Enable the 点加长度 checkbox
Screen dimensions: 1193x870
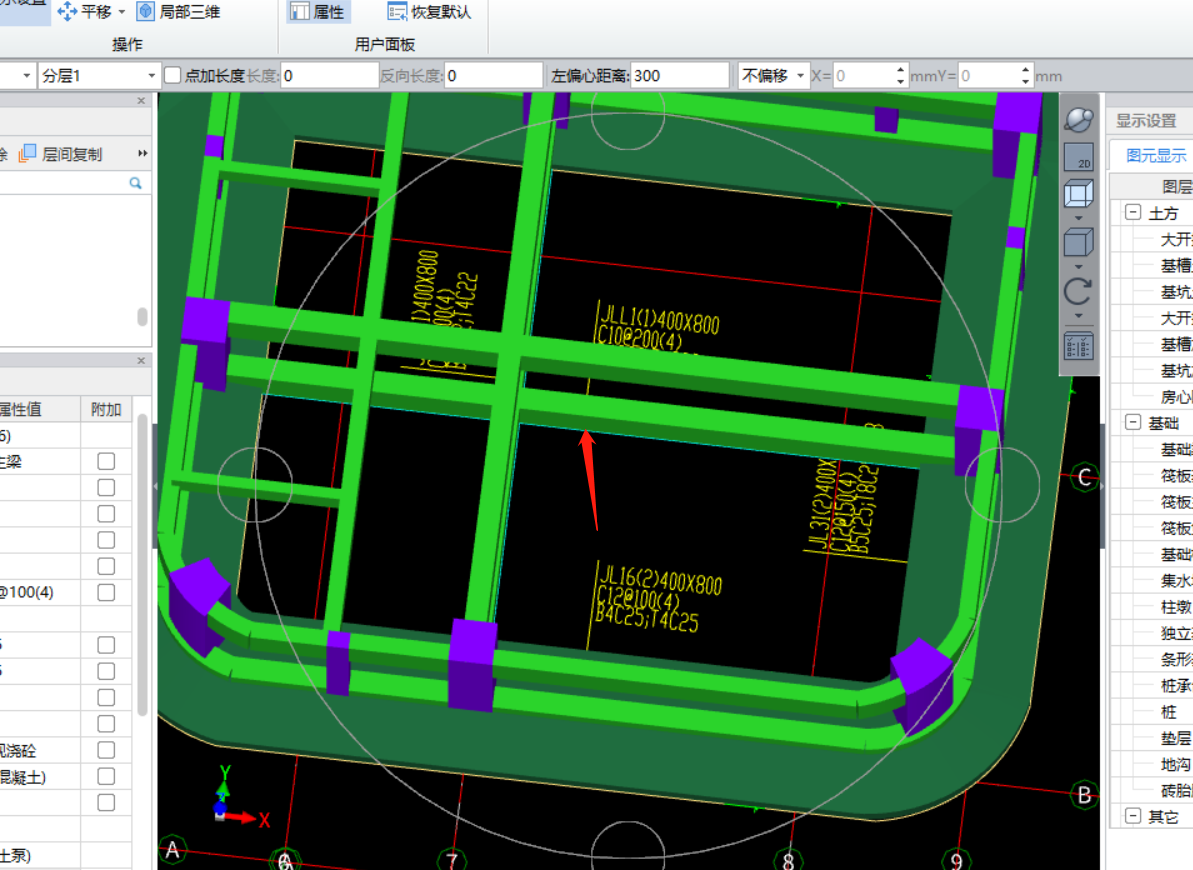click(173, 75)
